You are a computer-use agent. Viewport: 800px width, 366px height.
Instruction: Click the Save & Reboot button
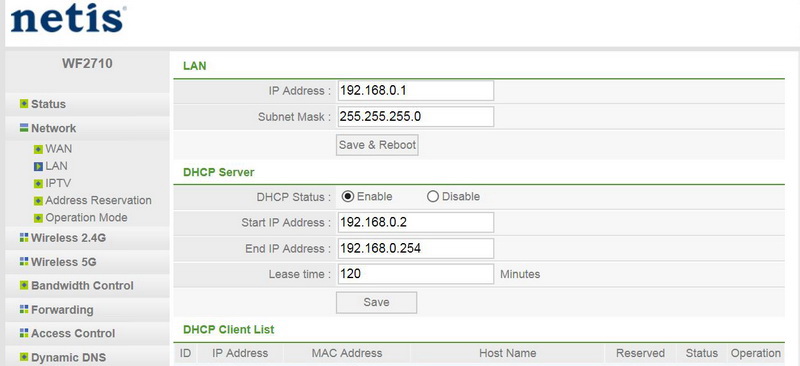pyautogui.click(x=377, y=145)
